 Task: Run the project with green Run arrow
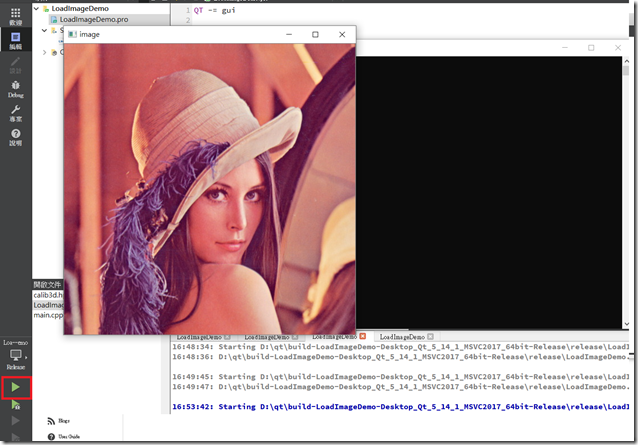[16, 387]
